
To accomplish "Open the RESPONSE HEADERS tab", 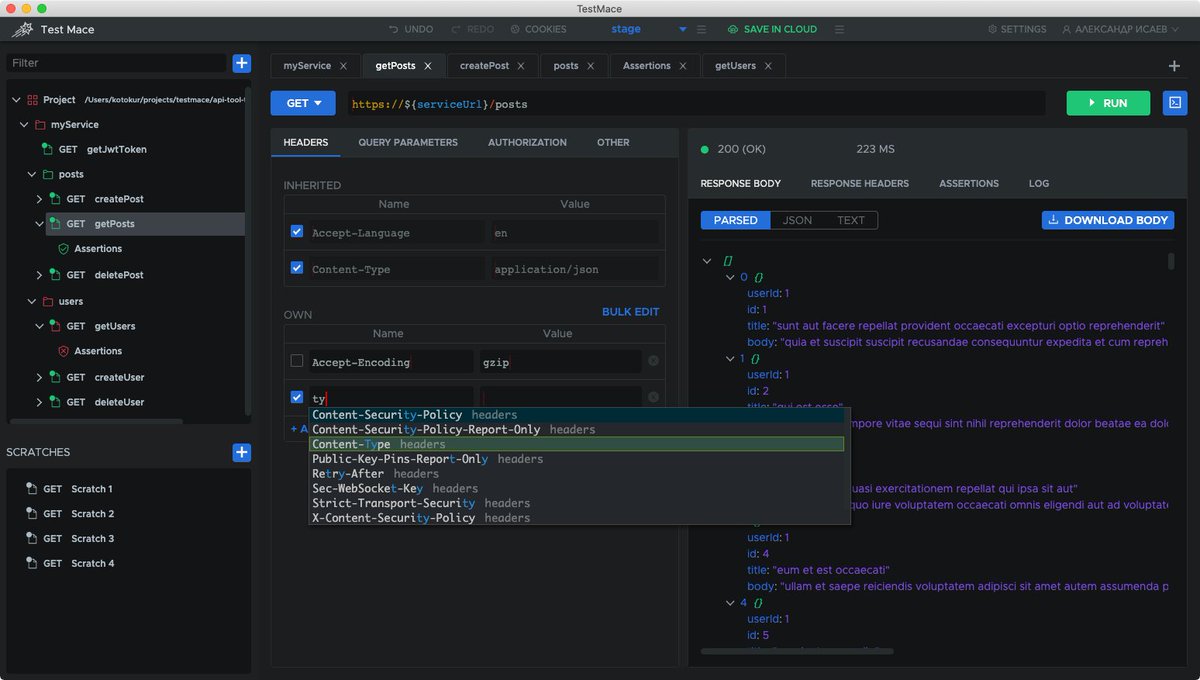I will (860, 183).
